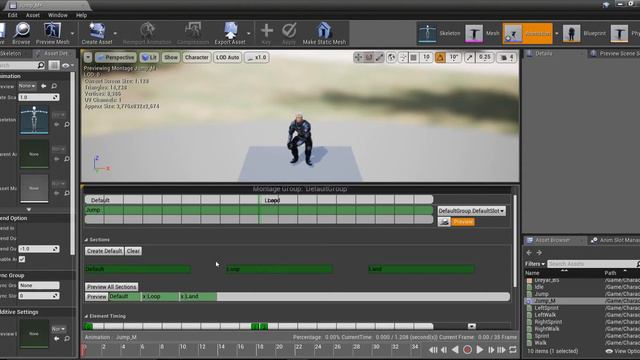Open playback speed x1.0 dropdown
The width and height of the screenshot is (640, 360).
click(x=256, y=58)
